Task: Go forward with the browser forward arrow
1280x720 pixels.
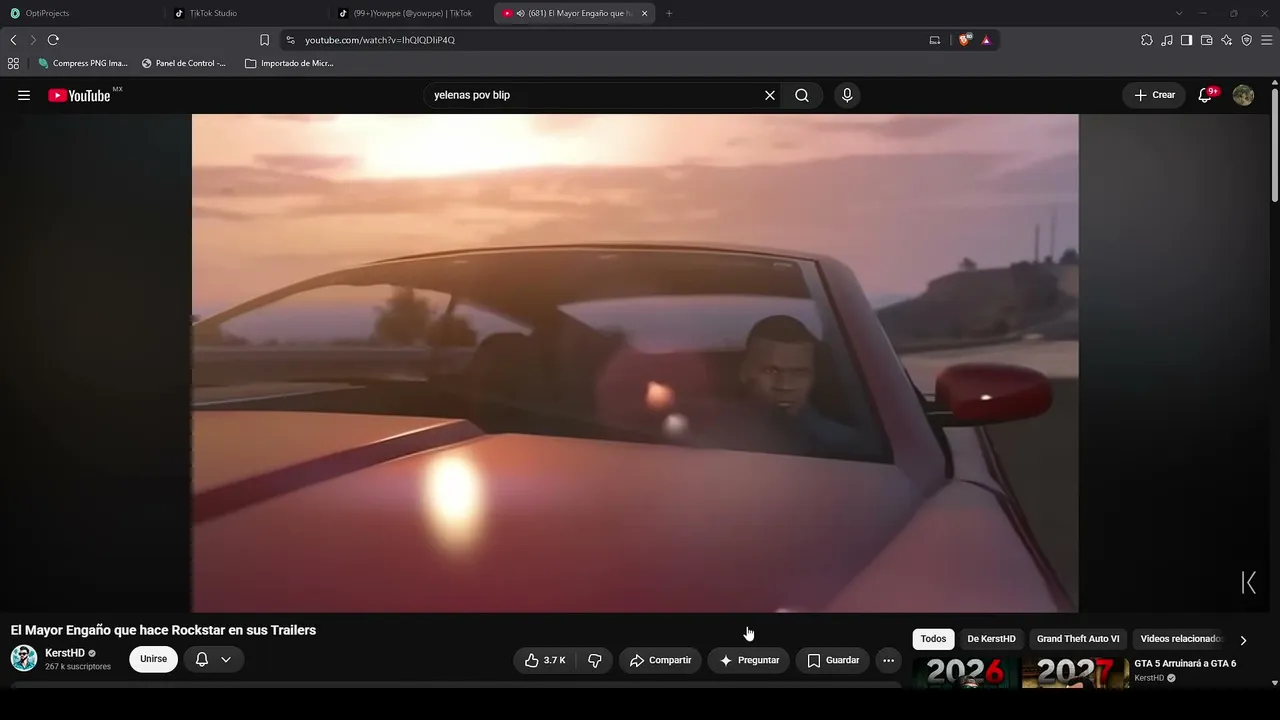Action: pyautogui.click(x=33, y=40)
